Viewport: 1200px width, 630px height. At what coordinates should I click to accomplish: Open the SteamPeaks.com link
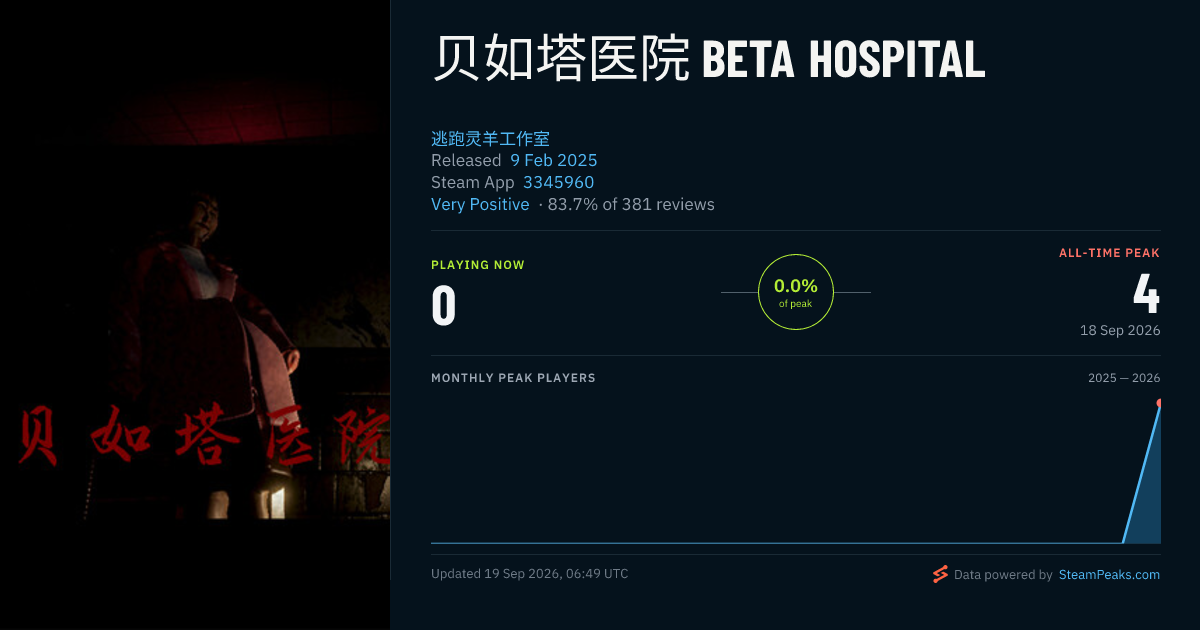tap(1109, 575)
